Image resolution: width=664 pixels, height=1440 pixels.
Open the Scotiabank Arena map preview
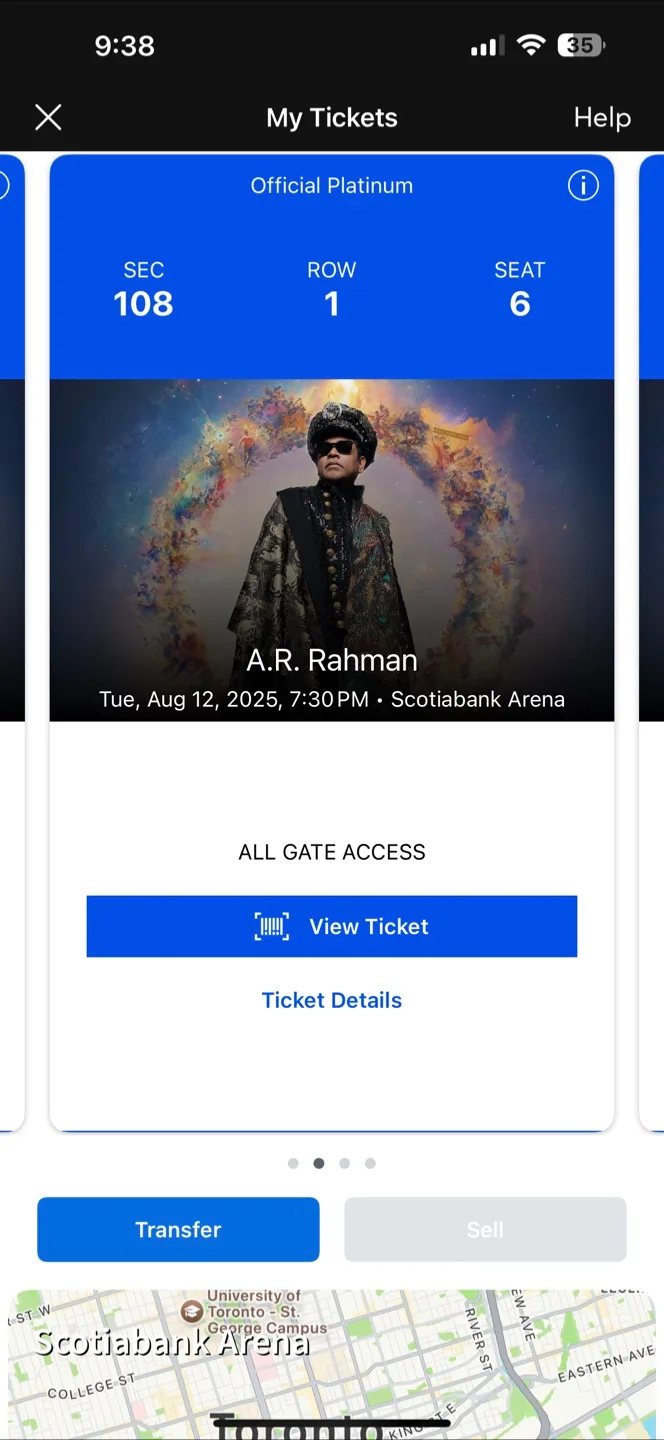pyautogui.click(x=332, y=1364)
